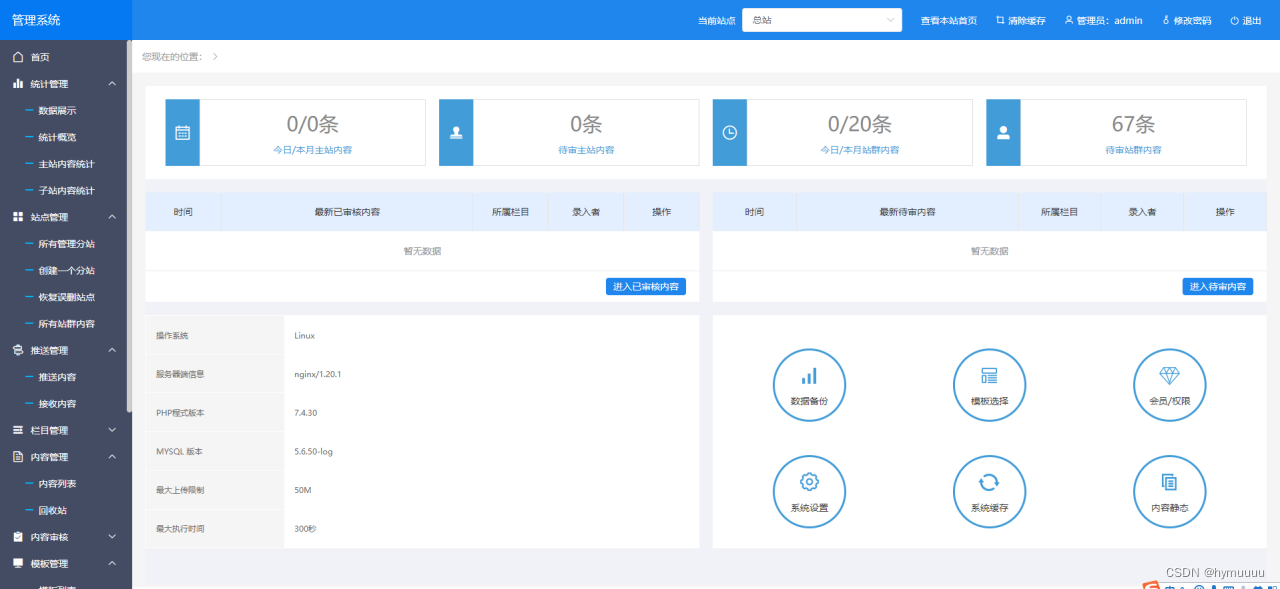Click the power icon next to 退出
The image size is (1280, 589).
tap(1234, 20)
